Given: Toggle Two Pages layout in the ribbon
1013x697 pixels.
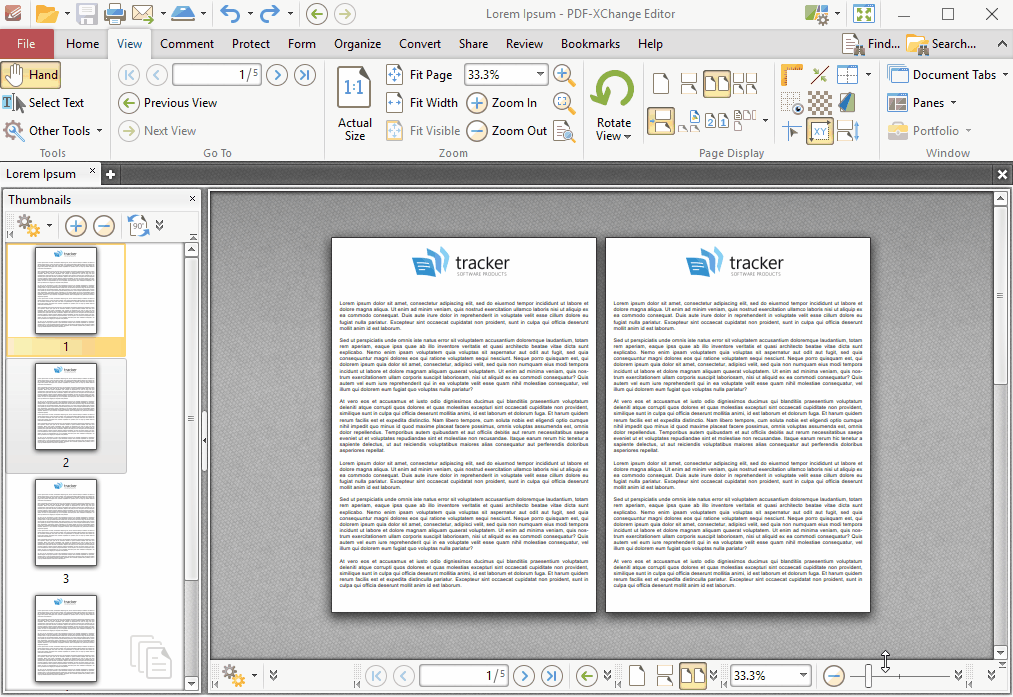Looking at the screenshot, I should click(x=716, y=83).
